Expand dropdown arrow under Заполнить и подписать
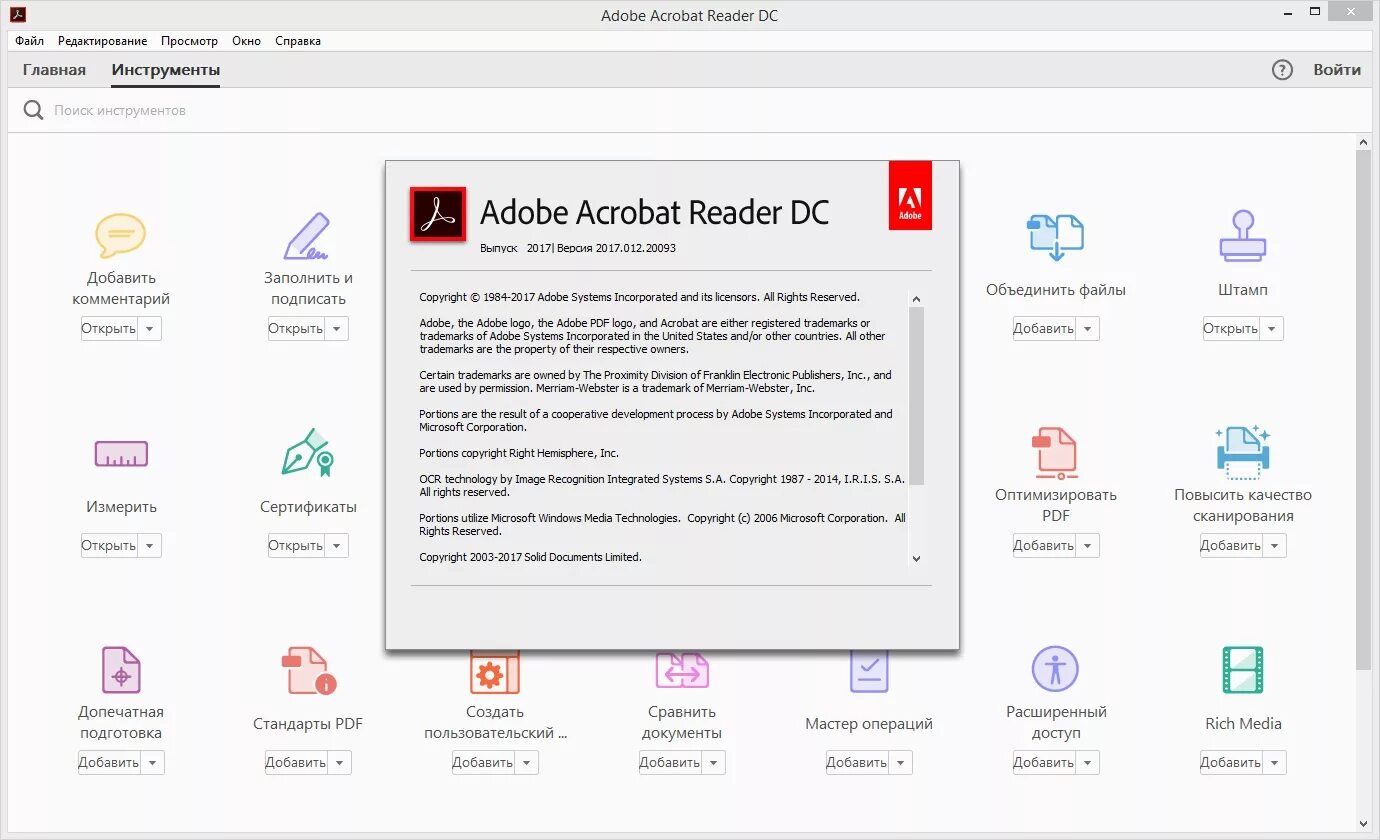The height and width of the screenshot is (840, 1380). (x=337, y=328)
